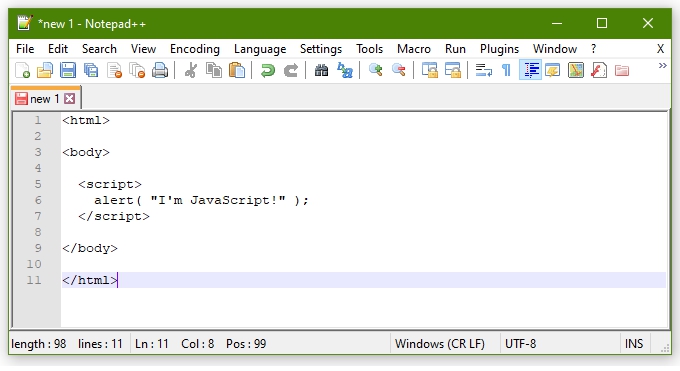
Task: Click the Paste clipboard icon
Action: [237, 70]
